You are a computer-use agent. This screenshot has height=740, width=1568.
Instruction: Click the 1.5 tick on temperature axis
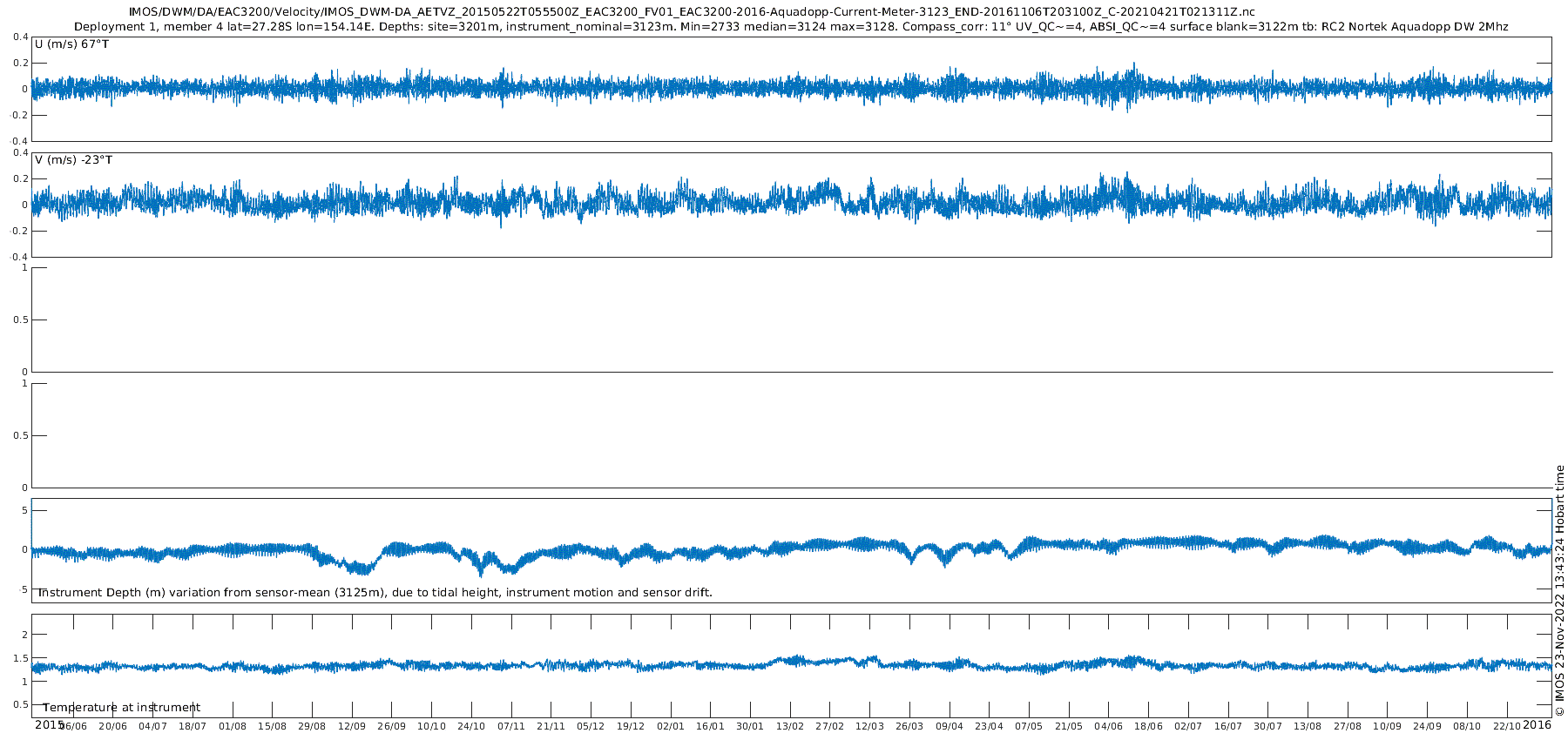click(21, 658)
